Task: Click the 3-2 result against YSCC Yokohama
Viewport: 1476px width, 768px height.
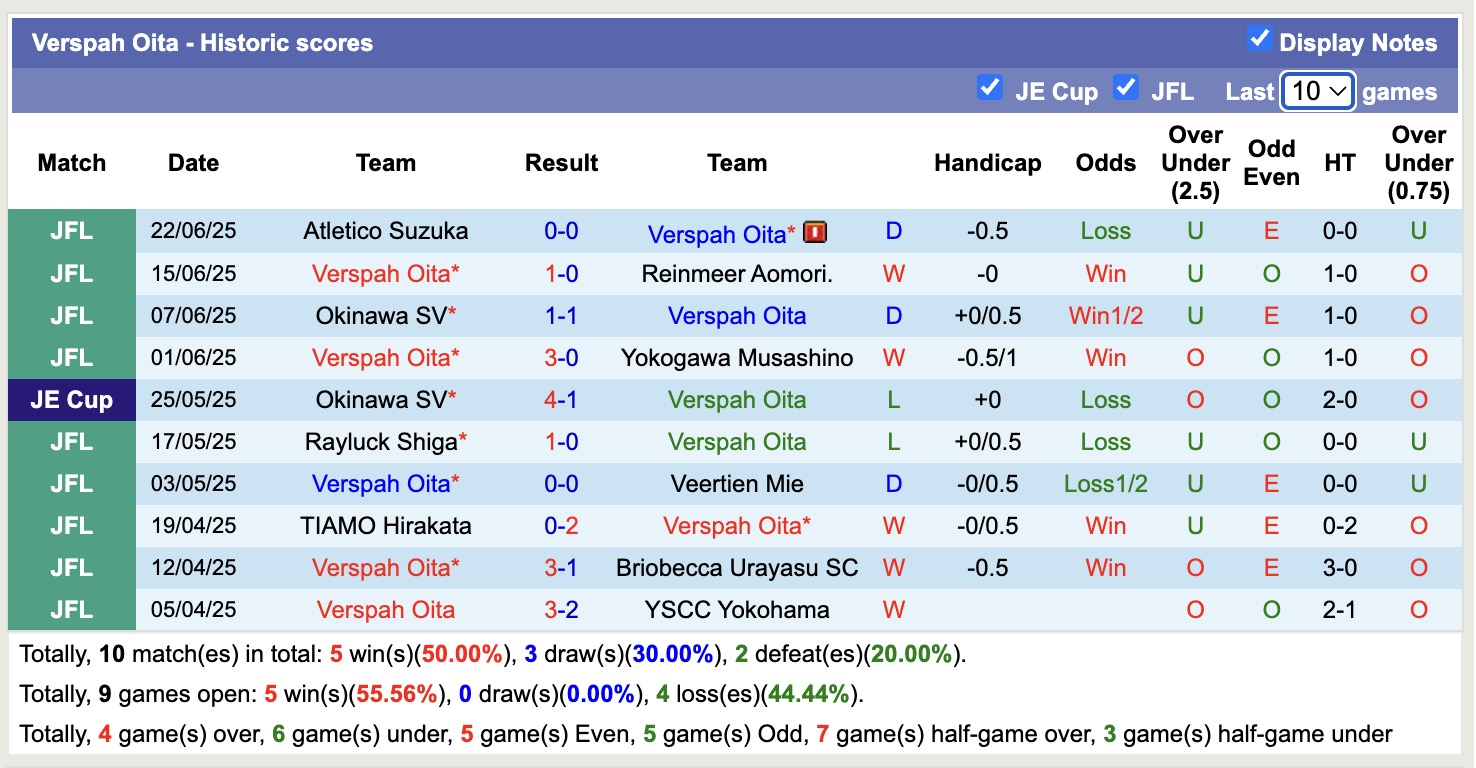Action: pyautogui.click(x=561, y=609)
